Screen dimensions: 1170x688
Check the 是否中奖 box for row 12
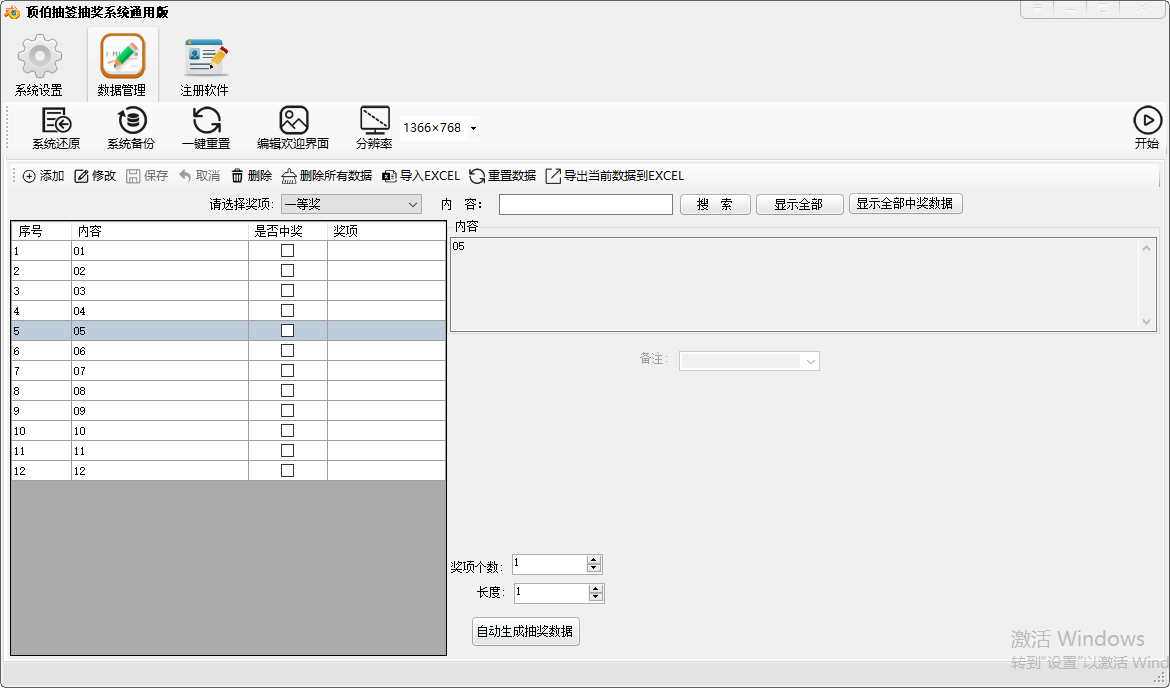pos(287,471)
